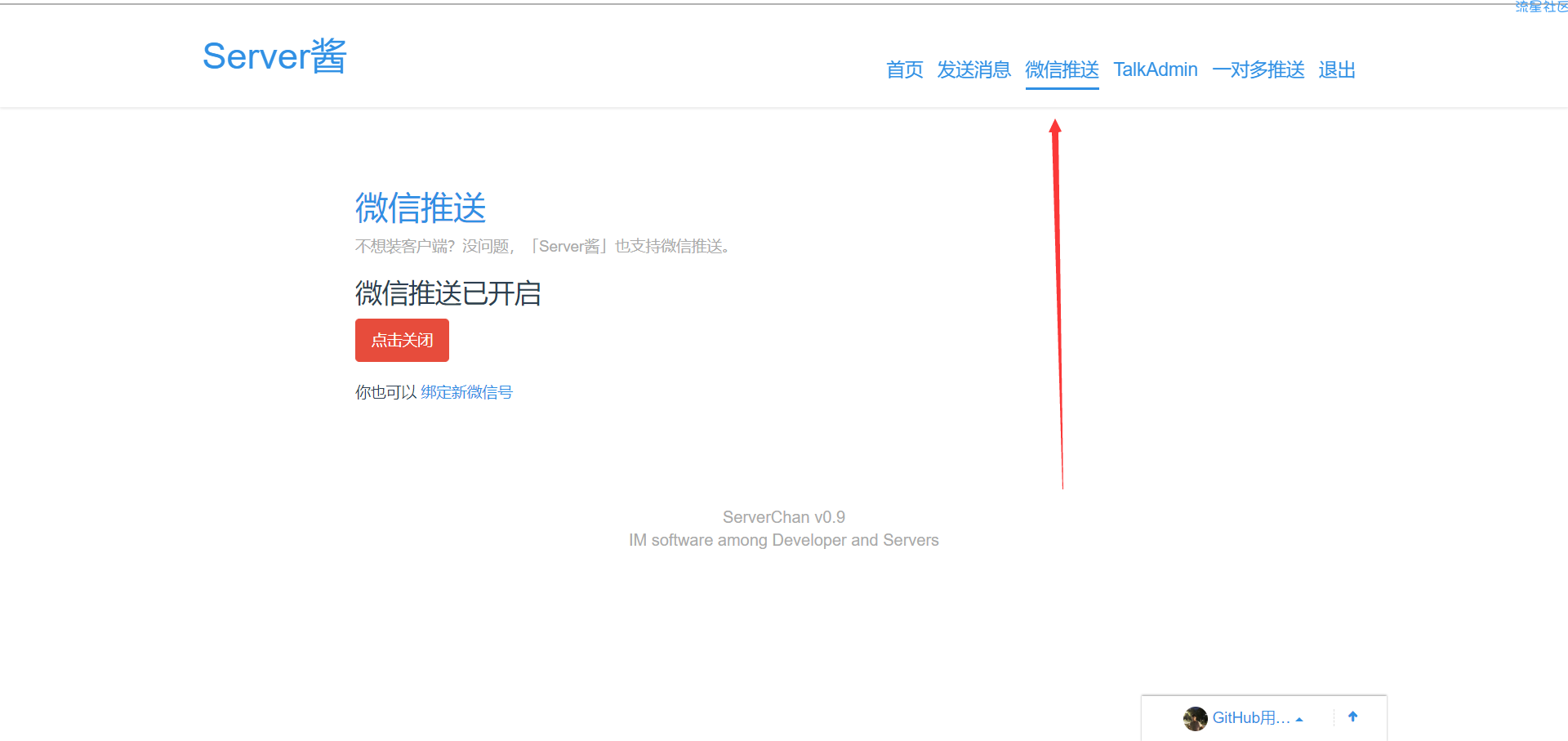Click the red annotation arrow's tip

click(1055, 125)
